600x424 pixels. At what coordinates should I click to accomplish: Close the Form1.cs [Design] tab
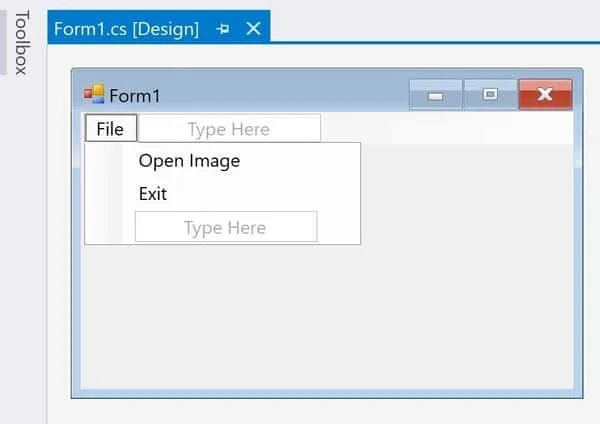pos(253,28)
